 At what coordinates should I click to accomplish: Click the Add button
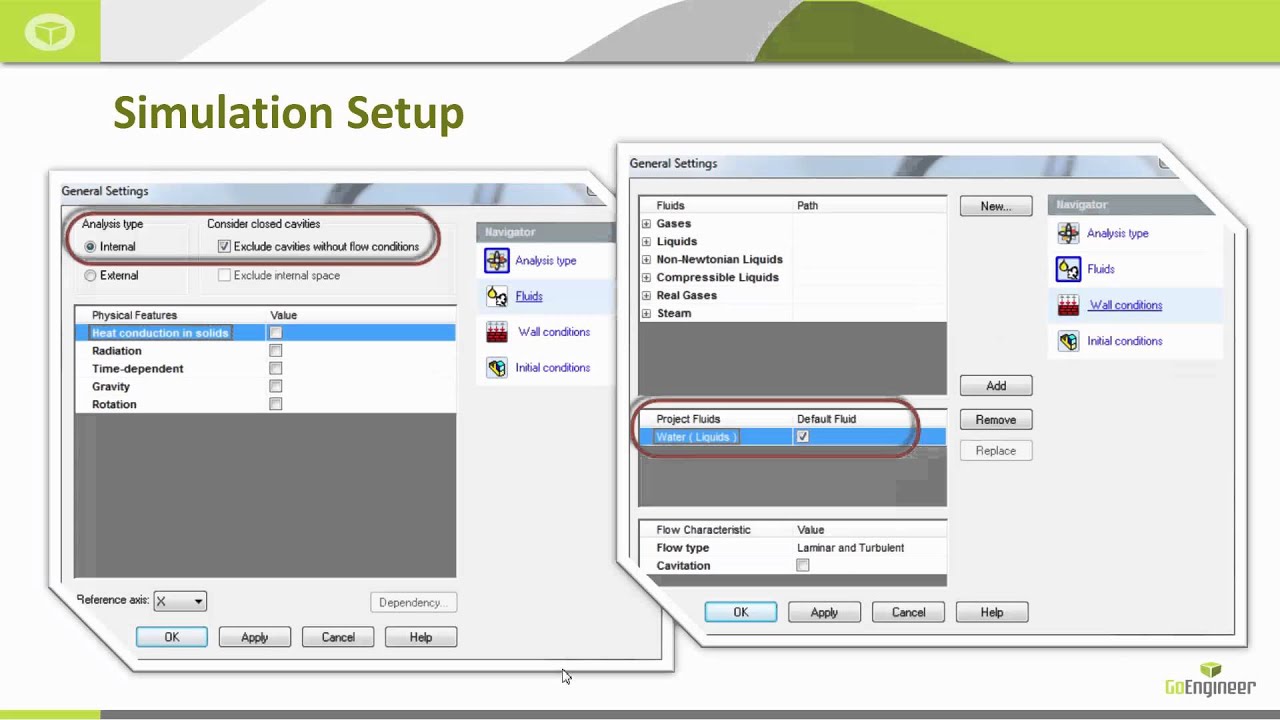coord(996,386)
